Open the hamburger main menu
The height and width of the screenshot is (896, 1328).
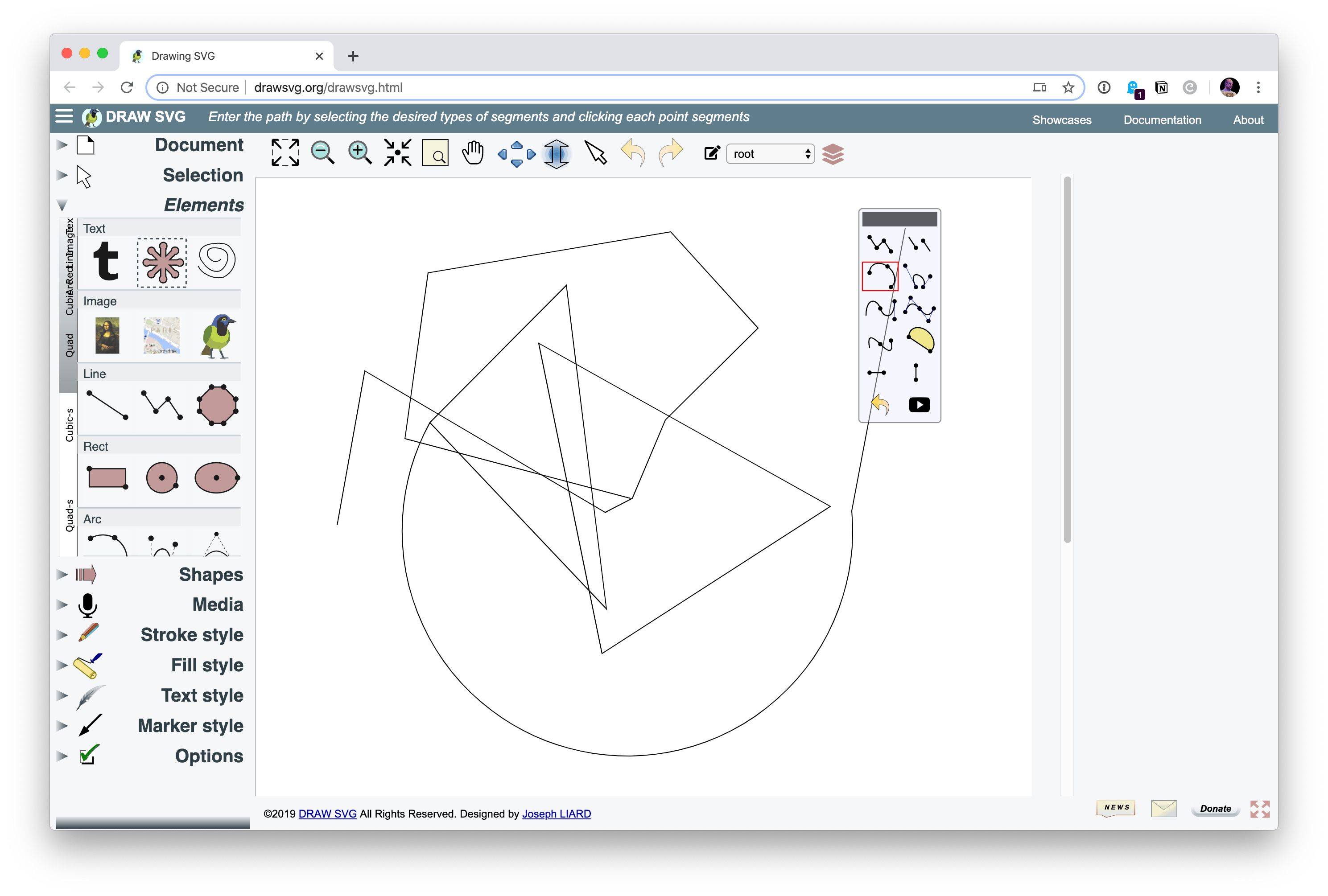[64, 116]
